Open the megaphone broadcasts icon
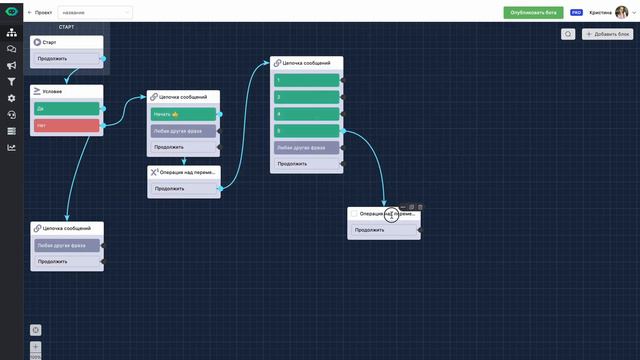 [11, 65]
